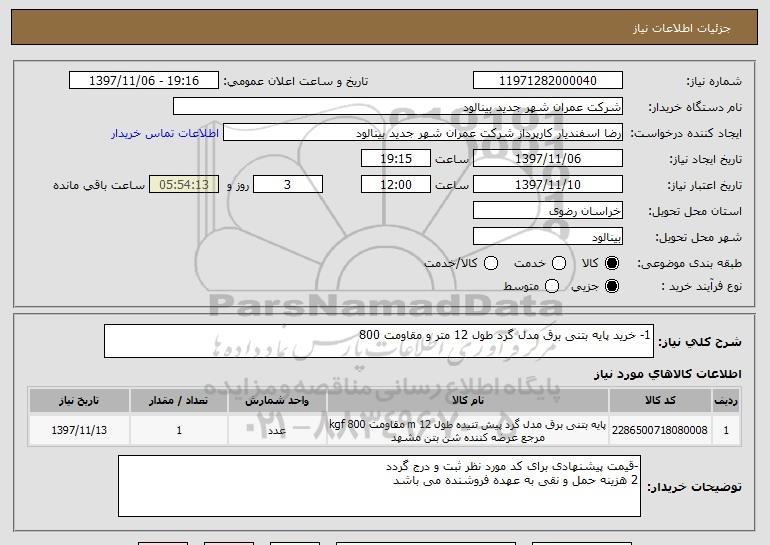Click the creation date field 1397/11/06
The image size is (770, 545).
pyautogui.click(x=548, y=159)
